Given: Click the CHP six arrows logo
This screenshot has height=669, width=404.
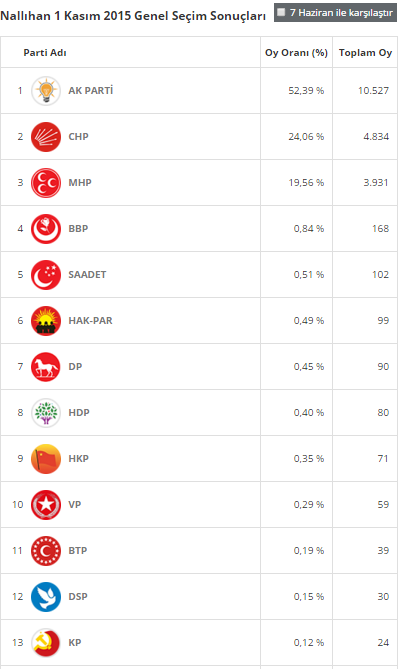Looking at the screenshot, I should click(46, 137).
